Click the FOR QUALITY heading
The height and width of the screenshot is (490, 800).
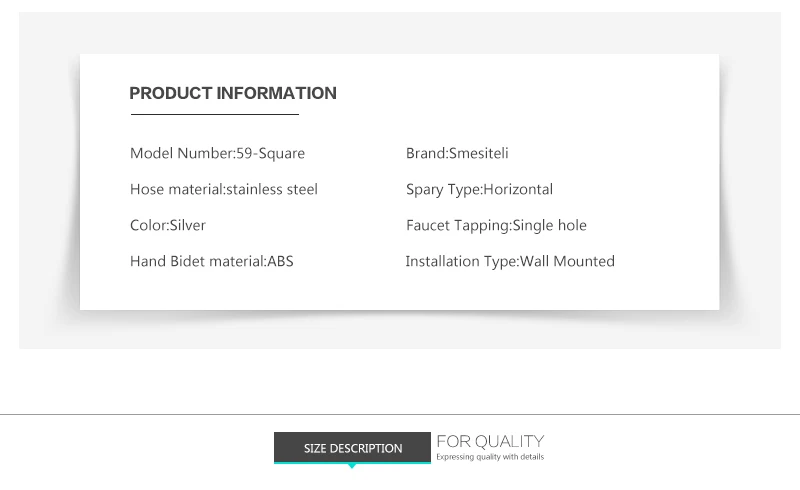pos(490,442)
